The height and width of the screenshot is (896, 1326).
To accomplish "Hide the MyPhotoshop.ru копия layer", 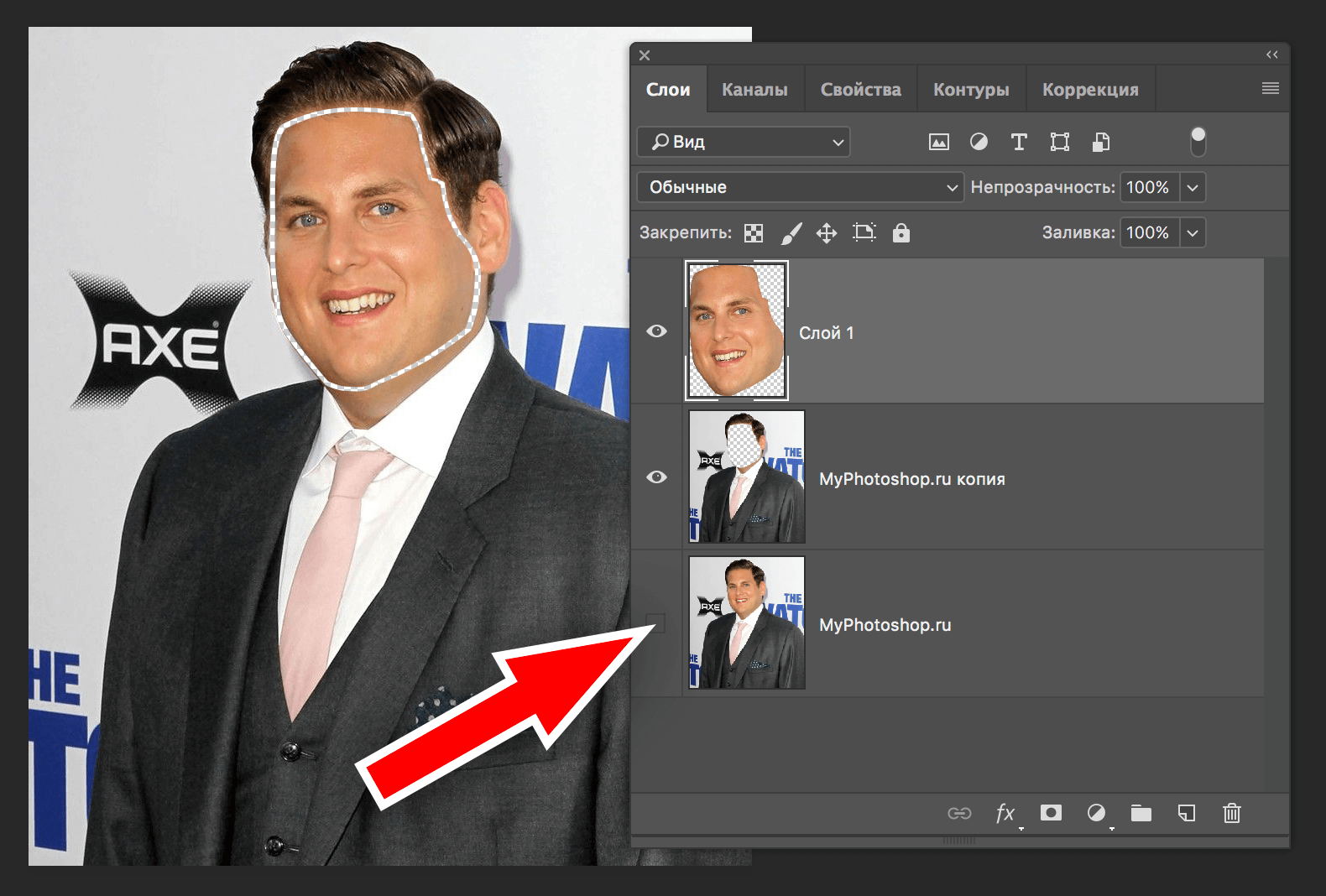I will coord(656,477).
